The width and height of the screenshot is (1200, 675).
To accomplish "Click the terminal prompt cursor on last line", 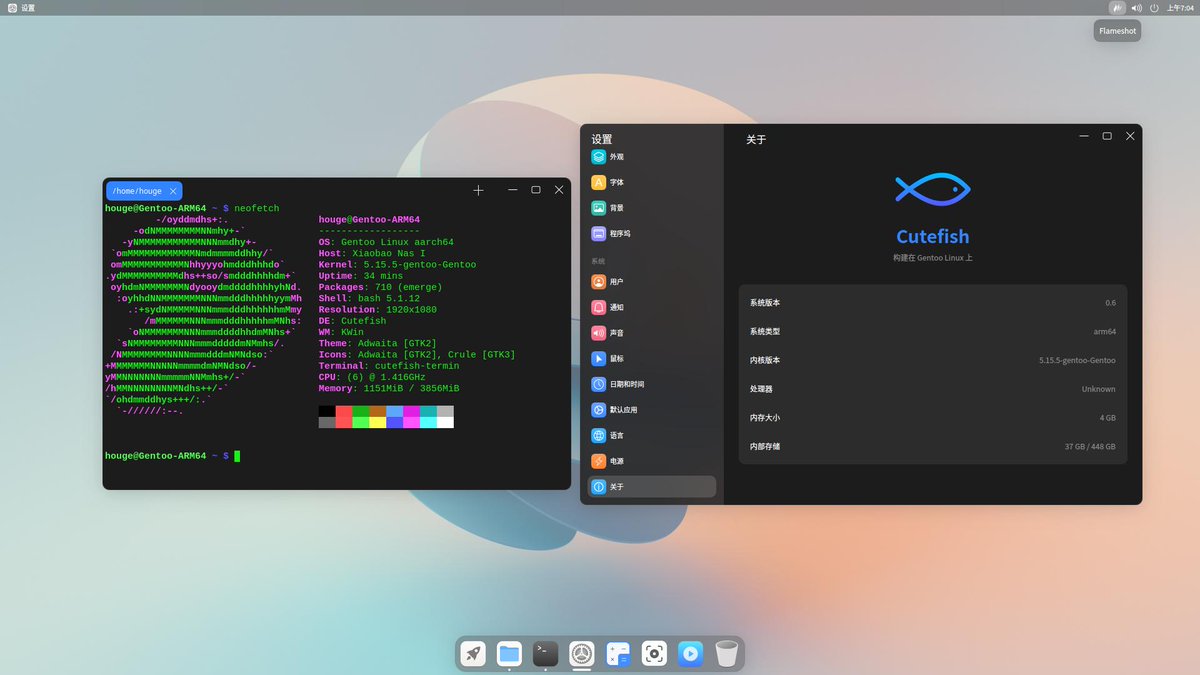I will point(237,456).
